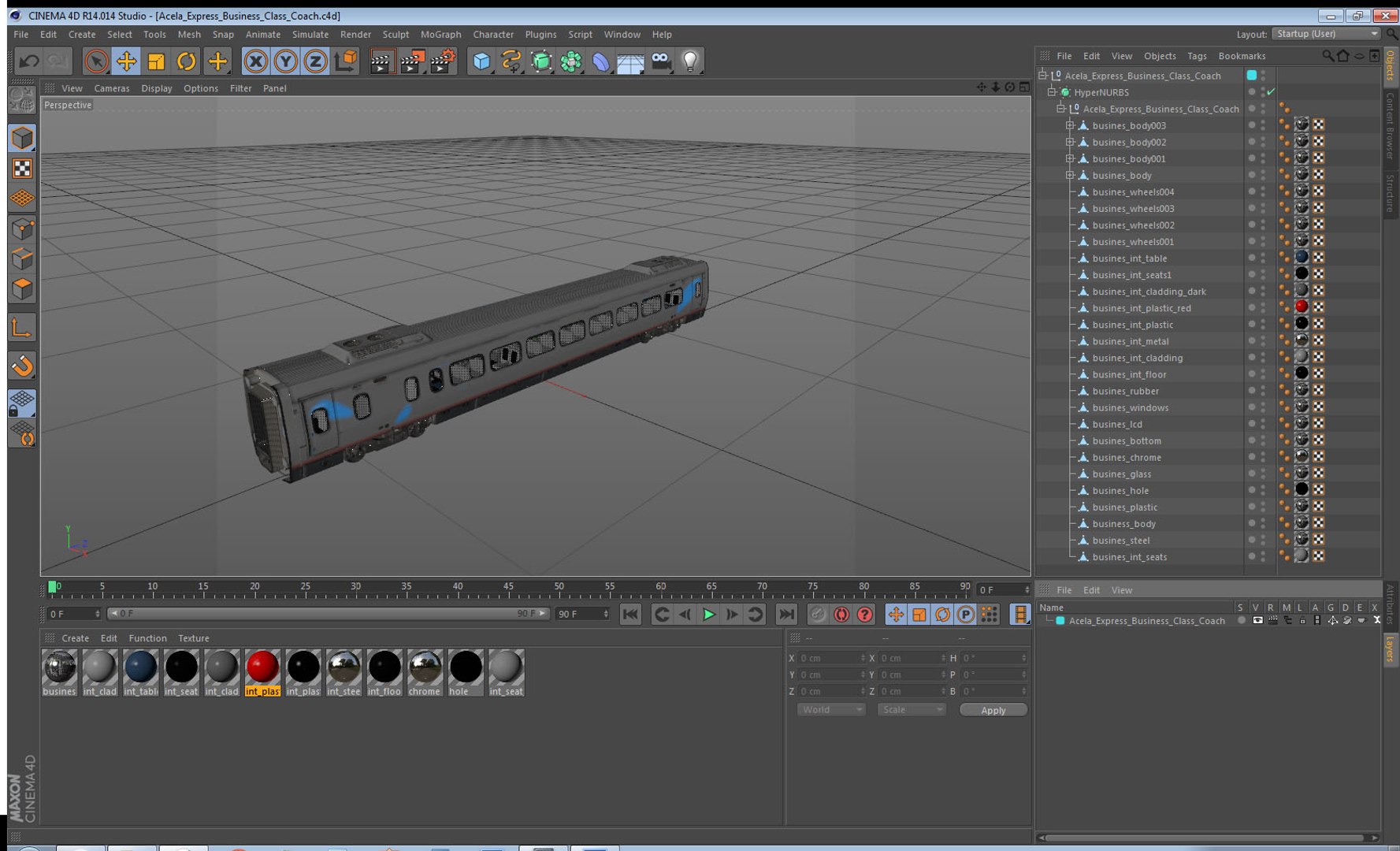Screen dimensions: 1400x851
Task: Toggle Y axis lock icon
Action: tap(285, 61)
